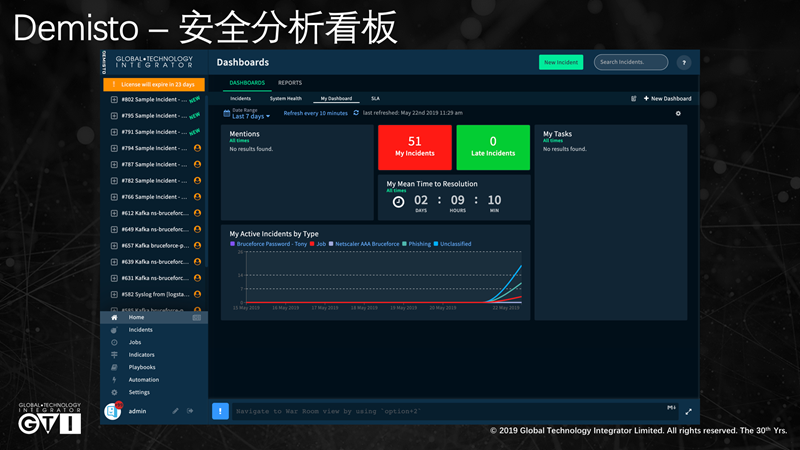Screen dimensions: 800x450
Task: Click the logout icon beside admin
Action: click(x=190, y=411)
